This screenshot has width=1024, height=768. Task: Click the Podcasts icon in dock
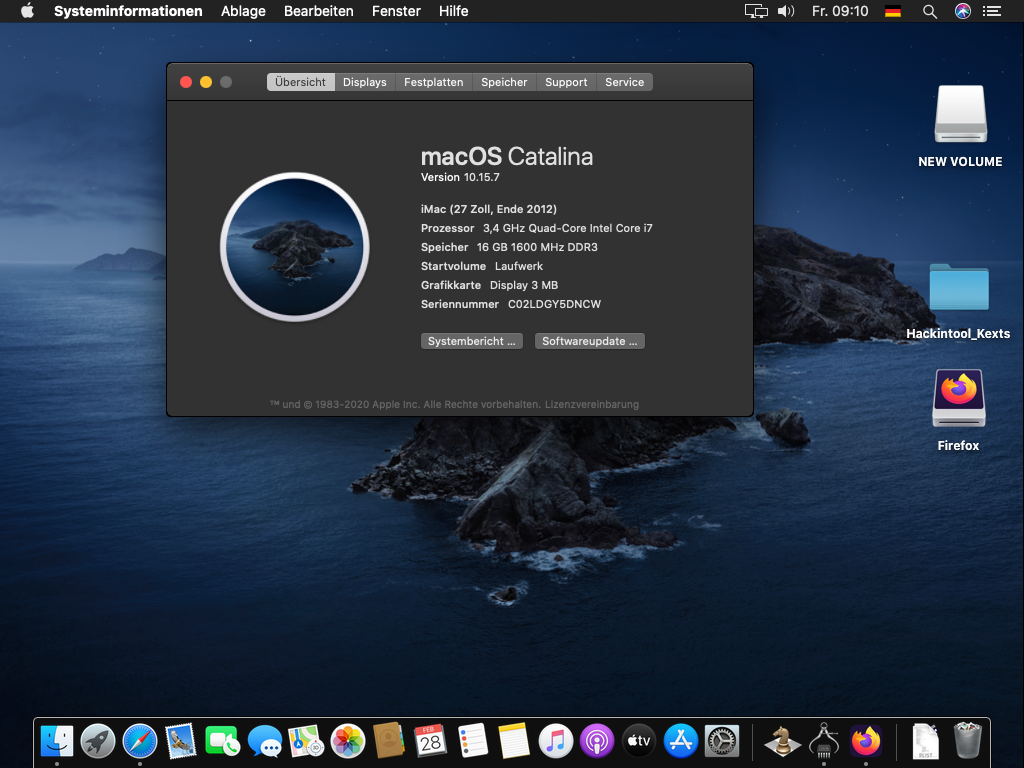pyautogui.click(x=596, y=741)
